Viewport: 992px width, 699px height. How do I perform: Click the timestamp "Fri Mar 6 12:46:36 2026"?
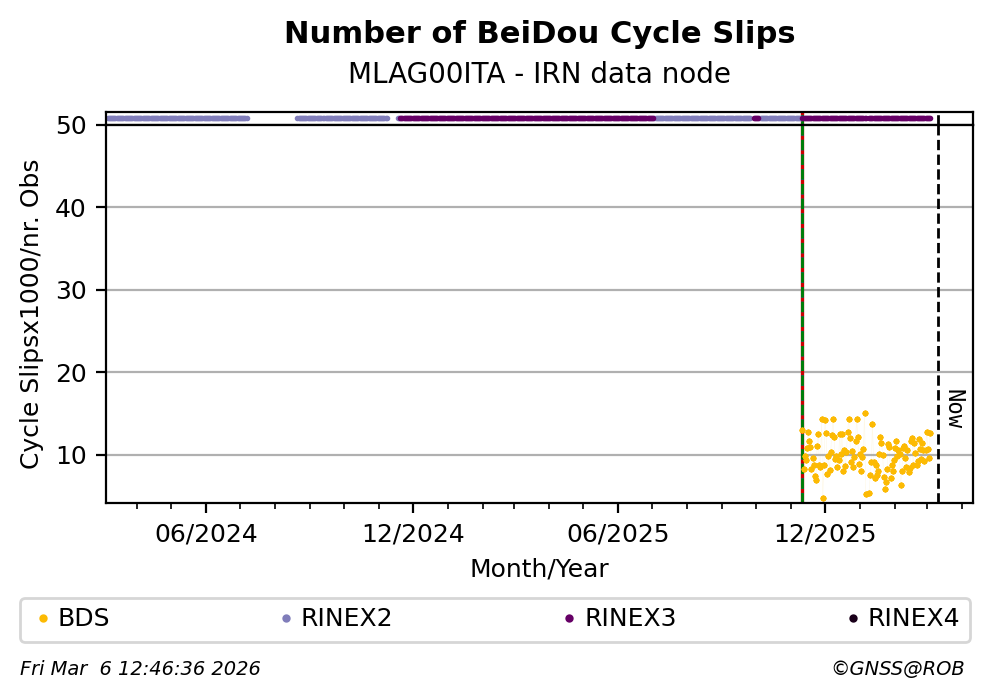[140, 669]
